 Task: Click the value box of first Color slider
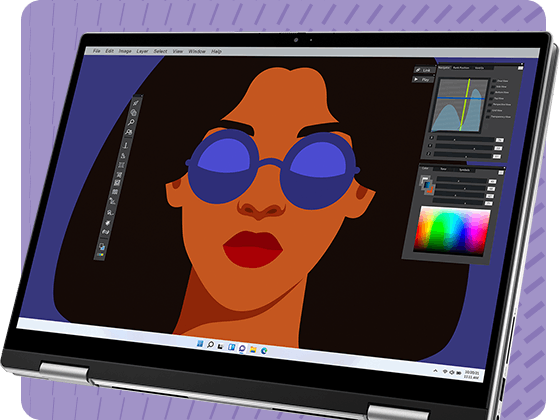[492, 182]
